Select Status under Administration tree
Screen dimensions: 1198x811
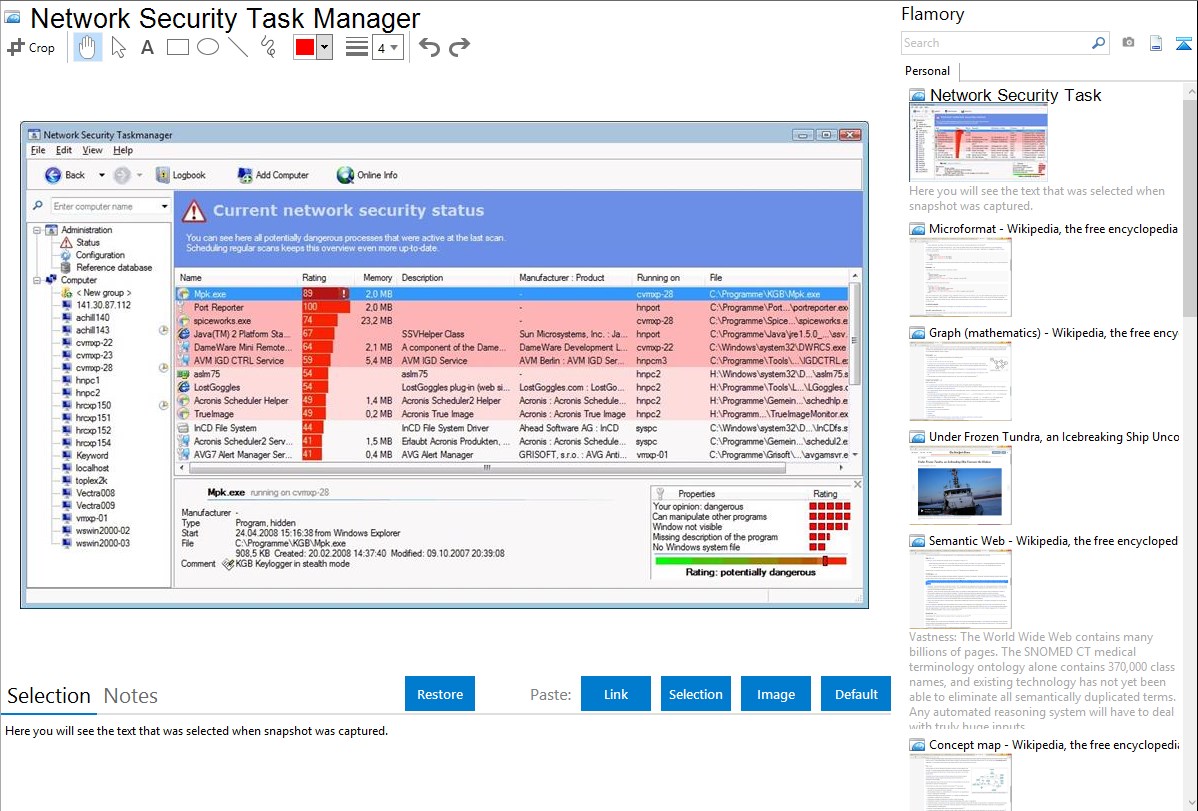(x=88, y=242)
